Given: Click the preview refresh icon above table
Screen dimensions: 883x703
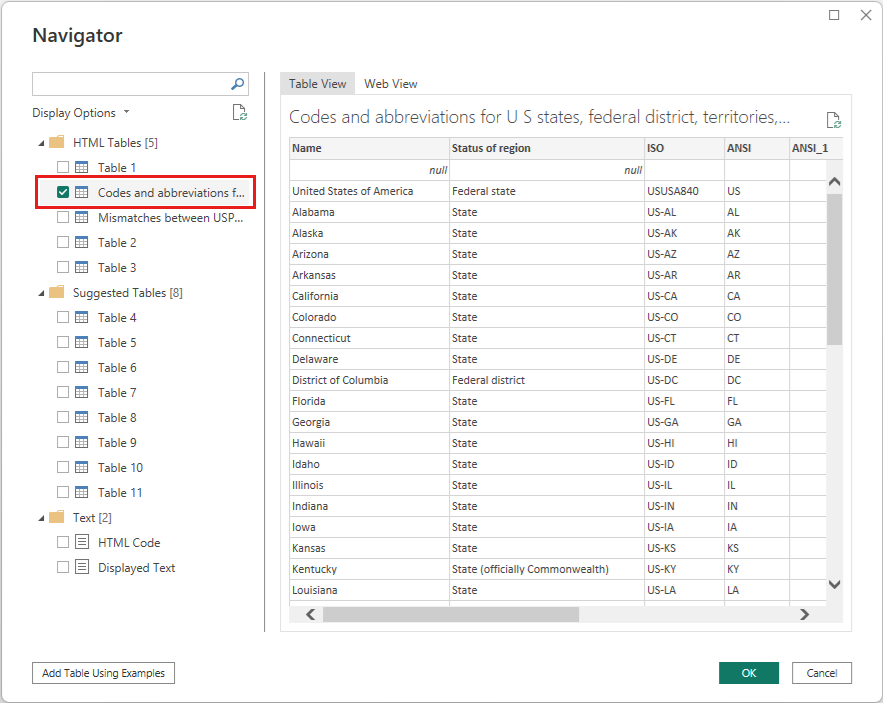Looking at the screenshot, I should tap(833, 120).
